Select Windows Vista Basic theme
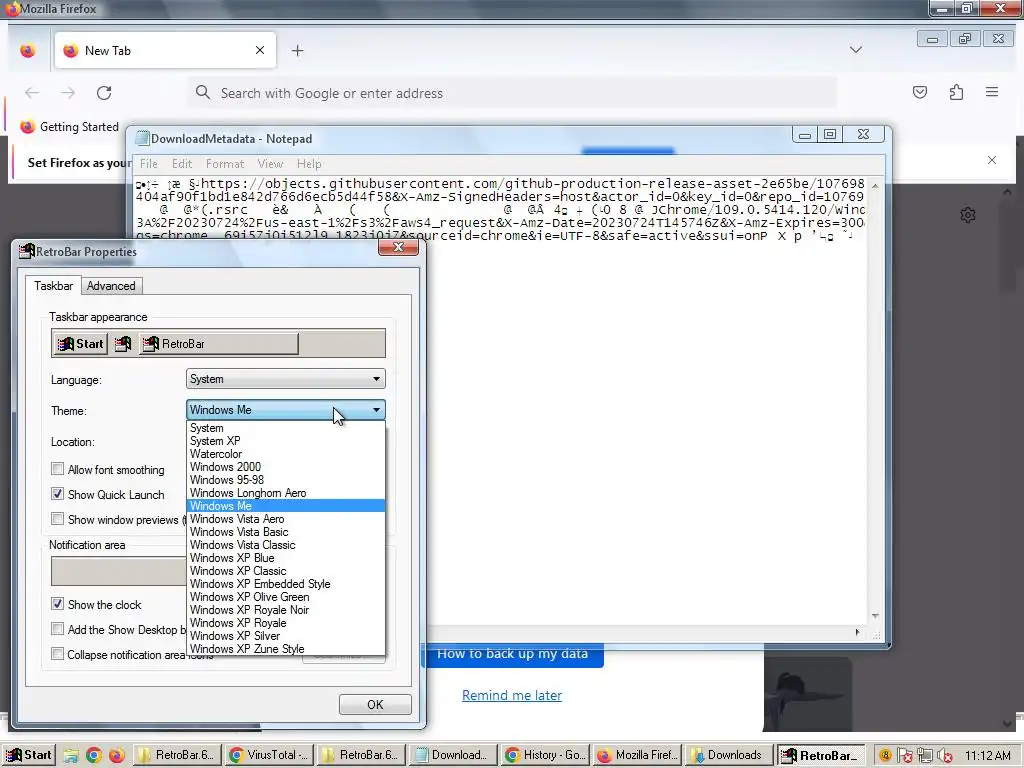The image size is (1024, 768). coord(285,532)
